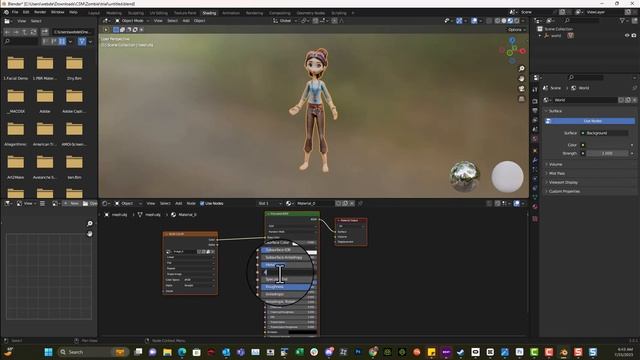Expand the Viewport Display panel
The width and height of the screenshot is (640, 360).
pos(562,182)
